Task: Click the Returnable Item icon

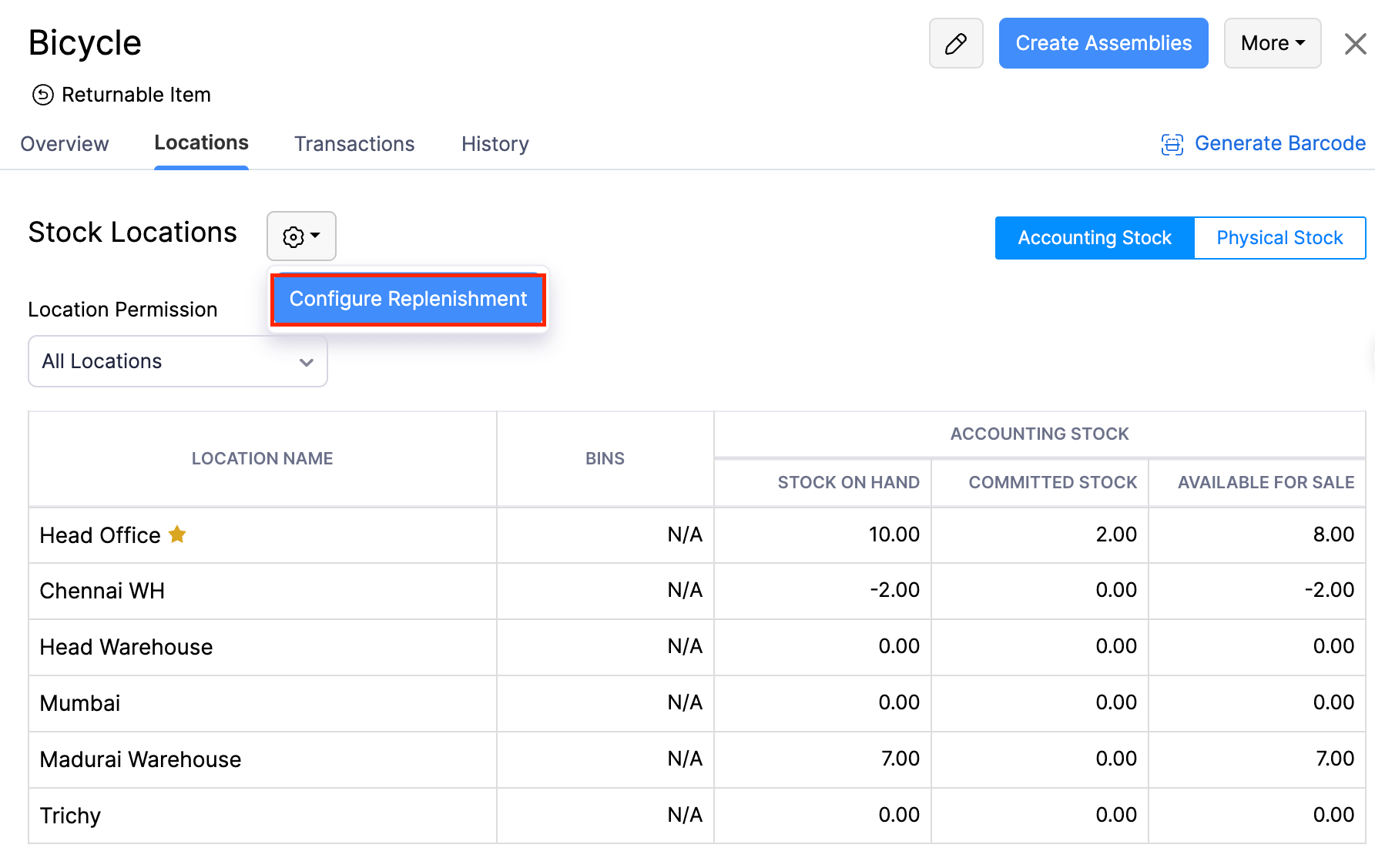Action: point(42,95)
